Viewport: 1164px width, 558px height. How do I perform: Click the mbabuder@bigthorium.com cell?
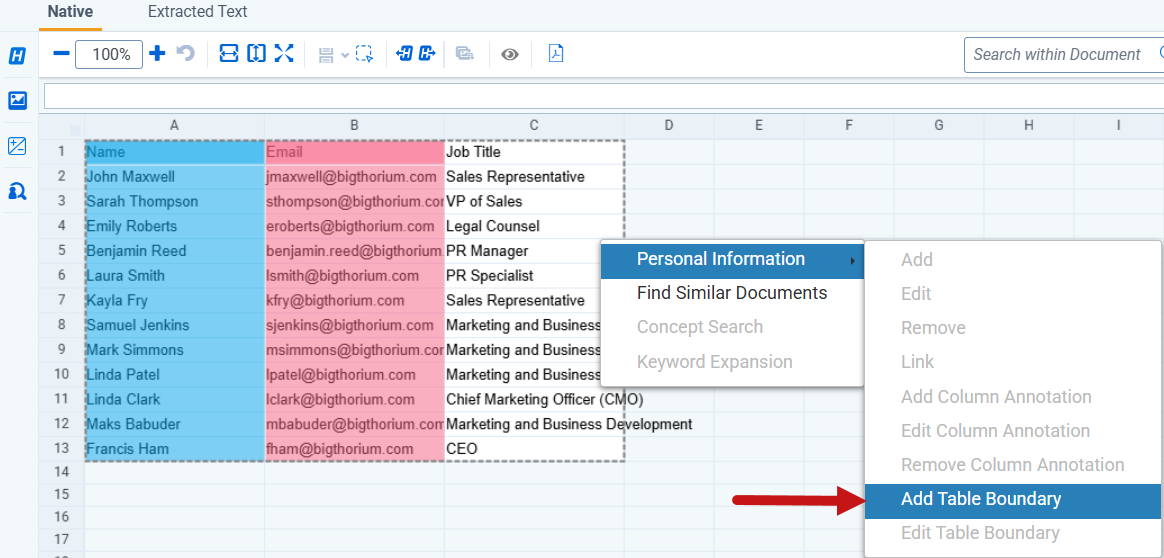pos(355,424)
